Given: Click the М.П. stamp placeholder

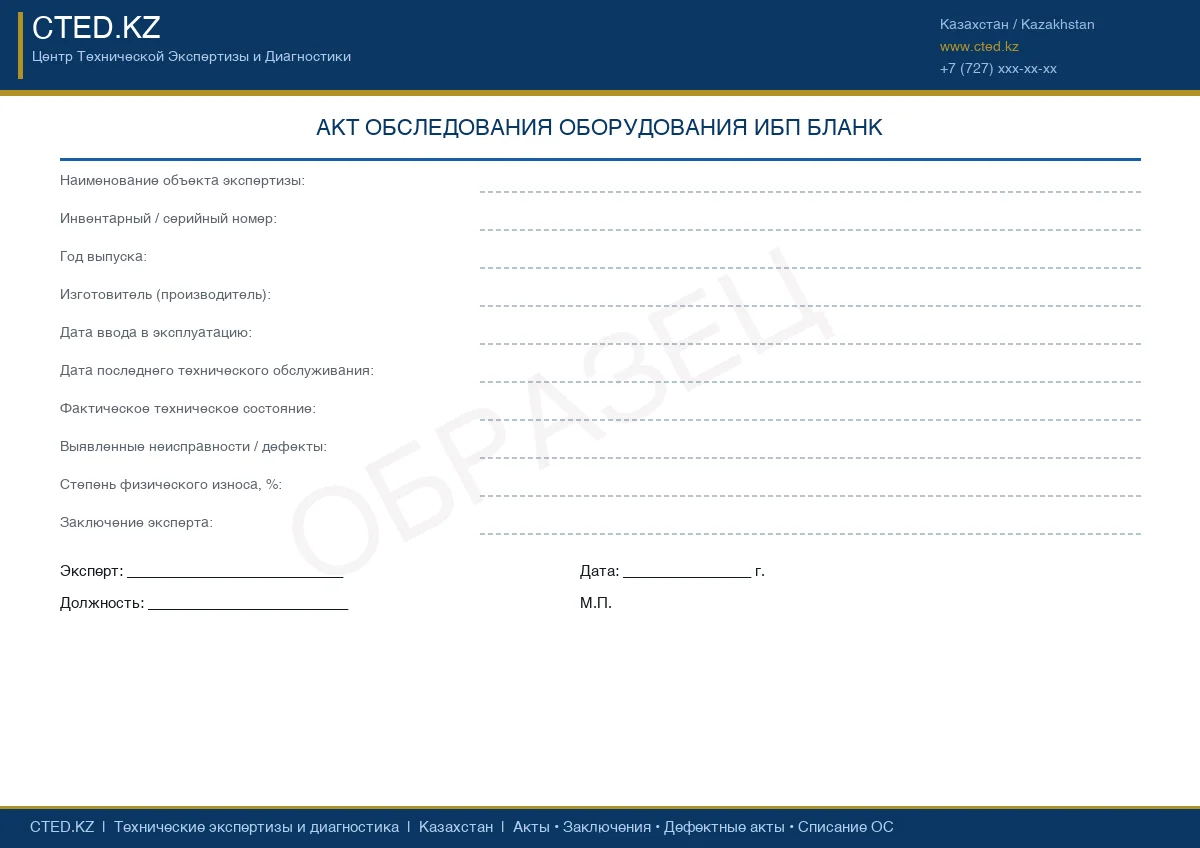Looking at the screenshot, I should 596,603.
